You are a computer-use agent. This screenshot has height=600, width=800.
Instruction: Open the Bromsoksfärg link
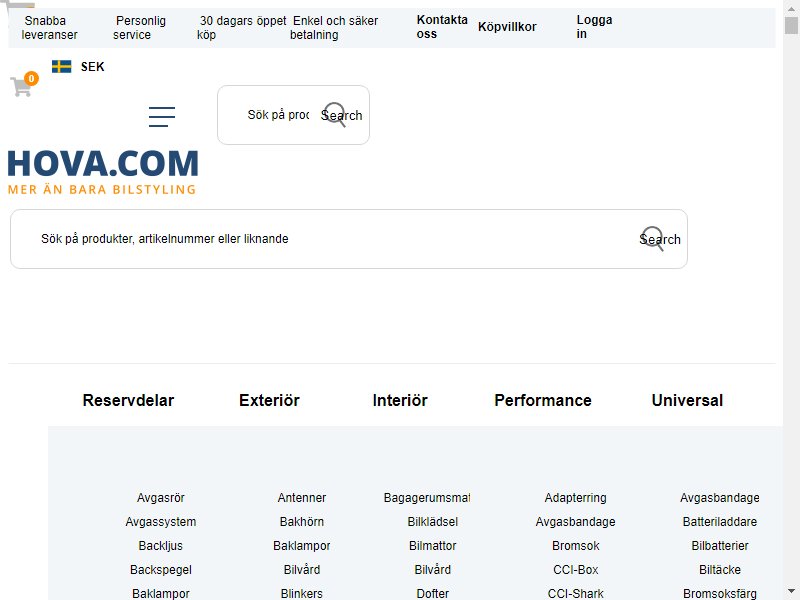tap(720, 593)
